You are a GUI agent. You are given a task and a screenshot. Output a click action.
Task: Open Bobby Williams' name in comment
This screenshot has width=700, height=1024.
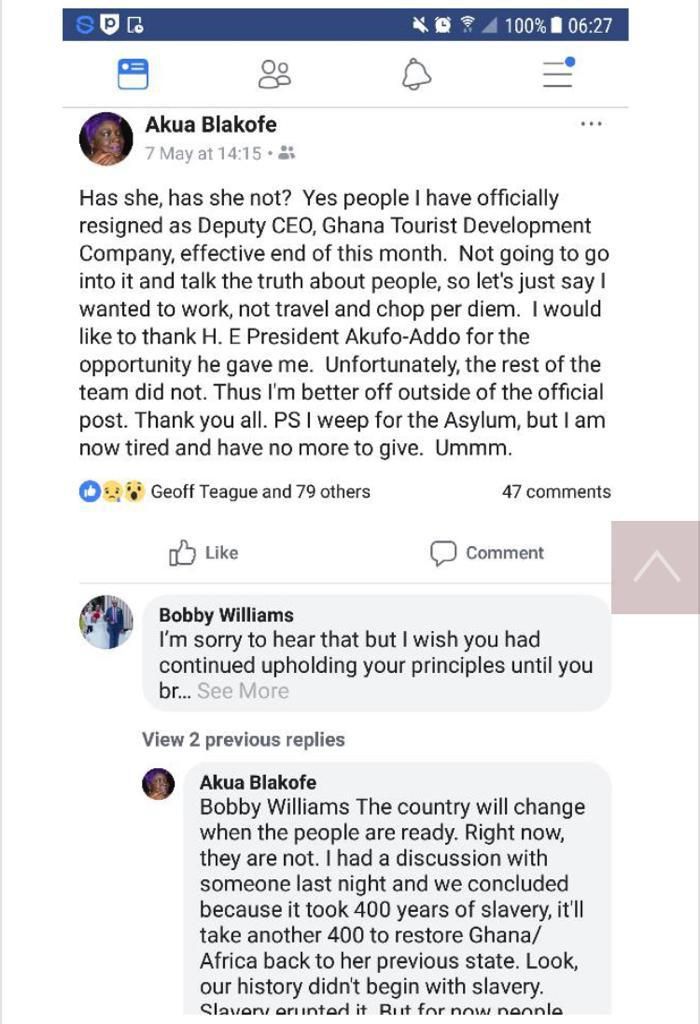click(x=226, y=615)
